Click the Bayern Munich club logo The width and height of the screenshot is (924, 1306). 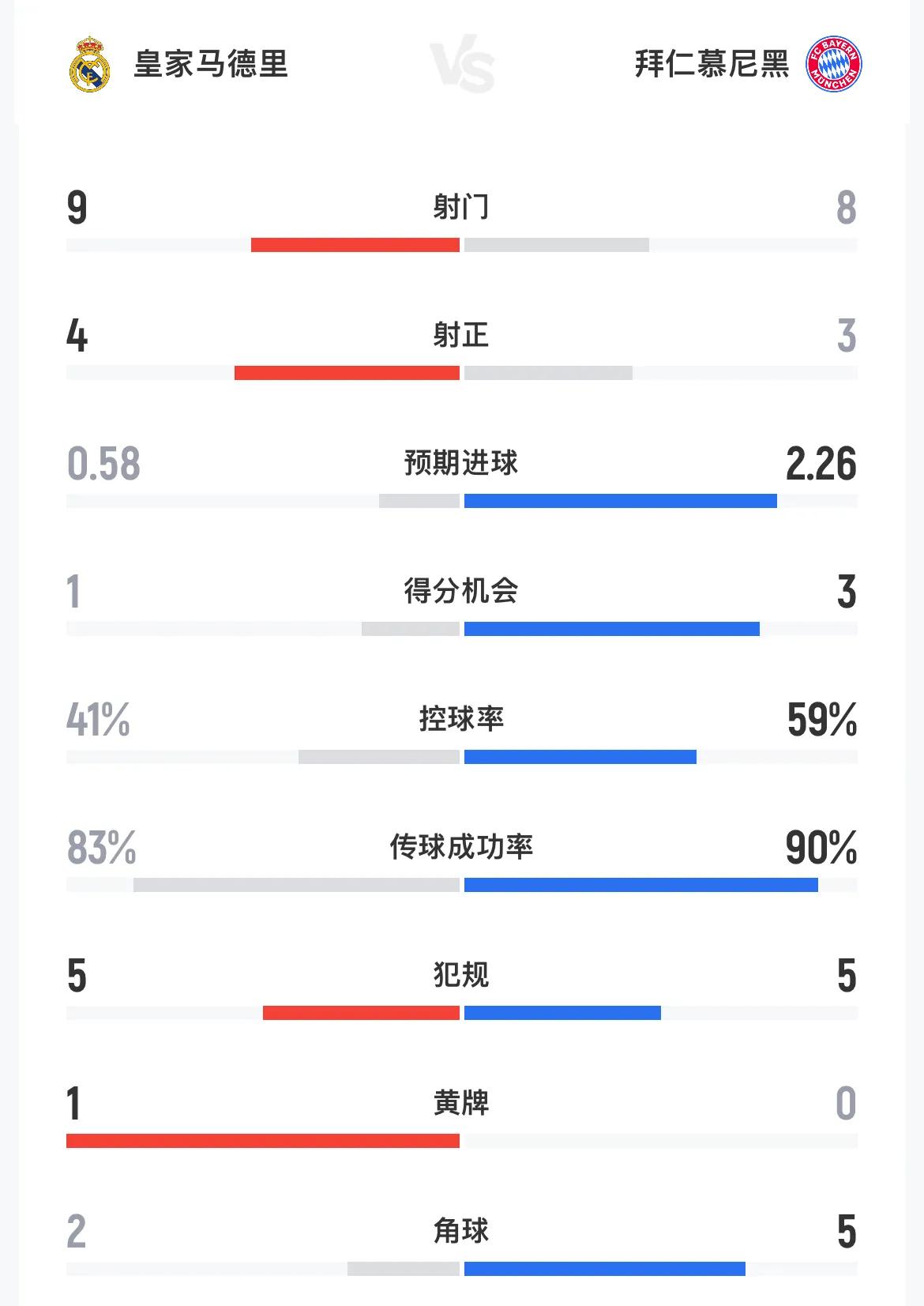coord(833,64)
